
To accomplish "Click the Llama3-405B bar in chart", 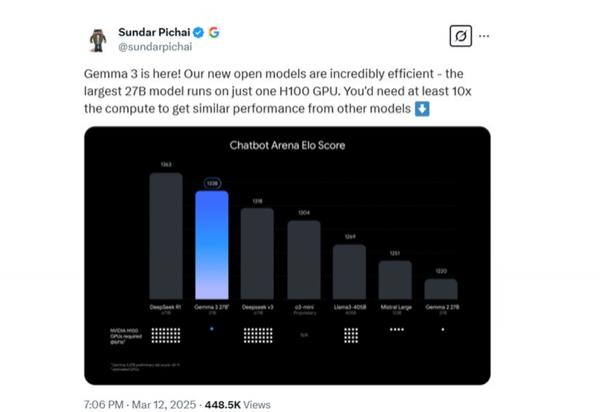I will (x=349, y=271).
